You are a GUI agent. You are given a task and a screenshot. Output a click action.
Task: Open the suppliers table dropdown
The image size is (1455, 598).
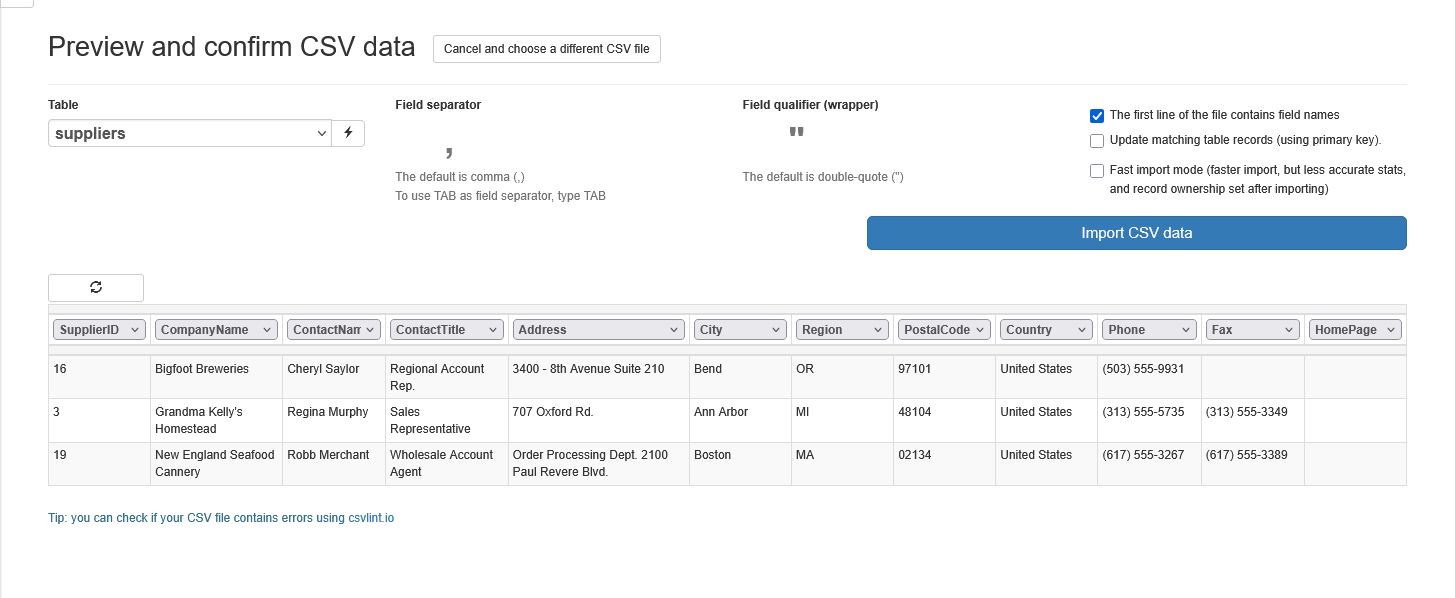189,133
